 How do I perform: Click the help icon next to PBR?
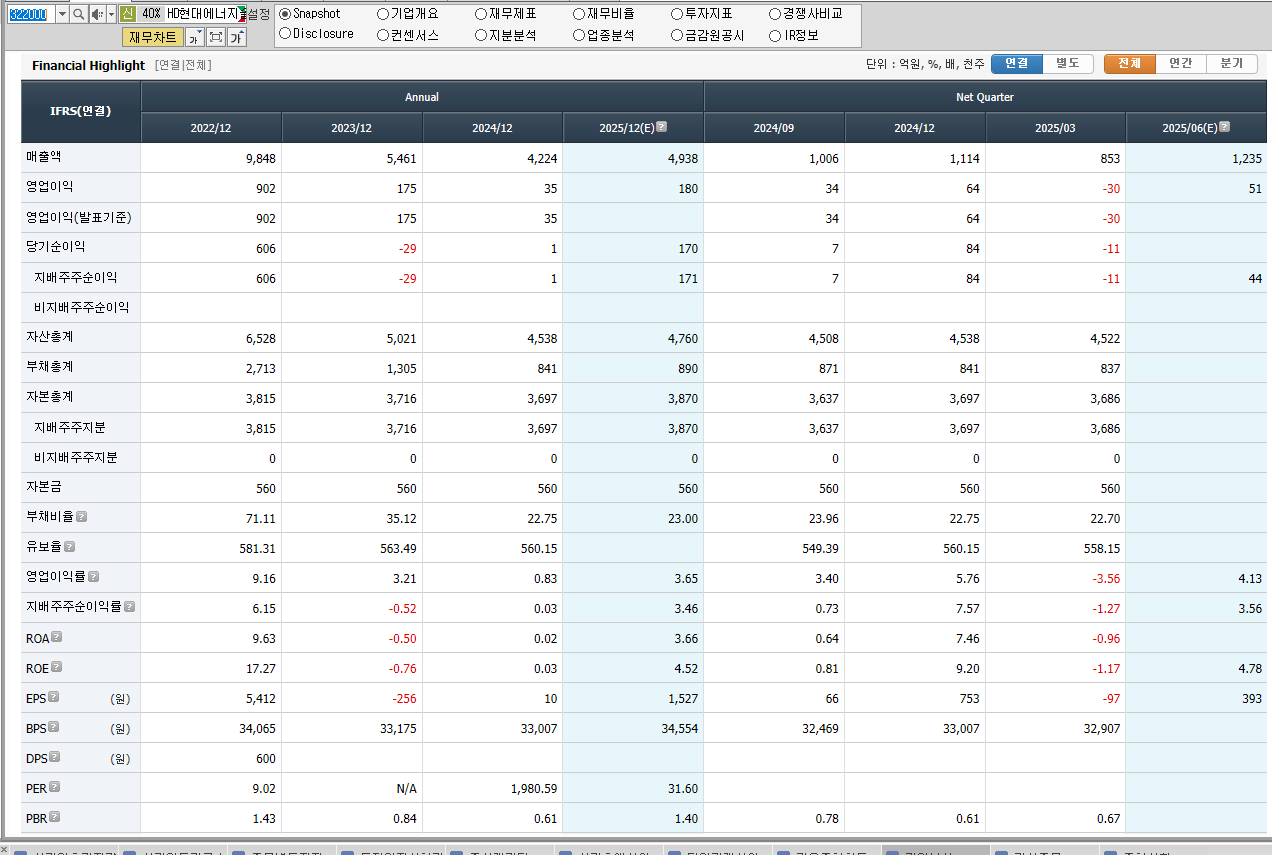(x=54, y=817)
